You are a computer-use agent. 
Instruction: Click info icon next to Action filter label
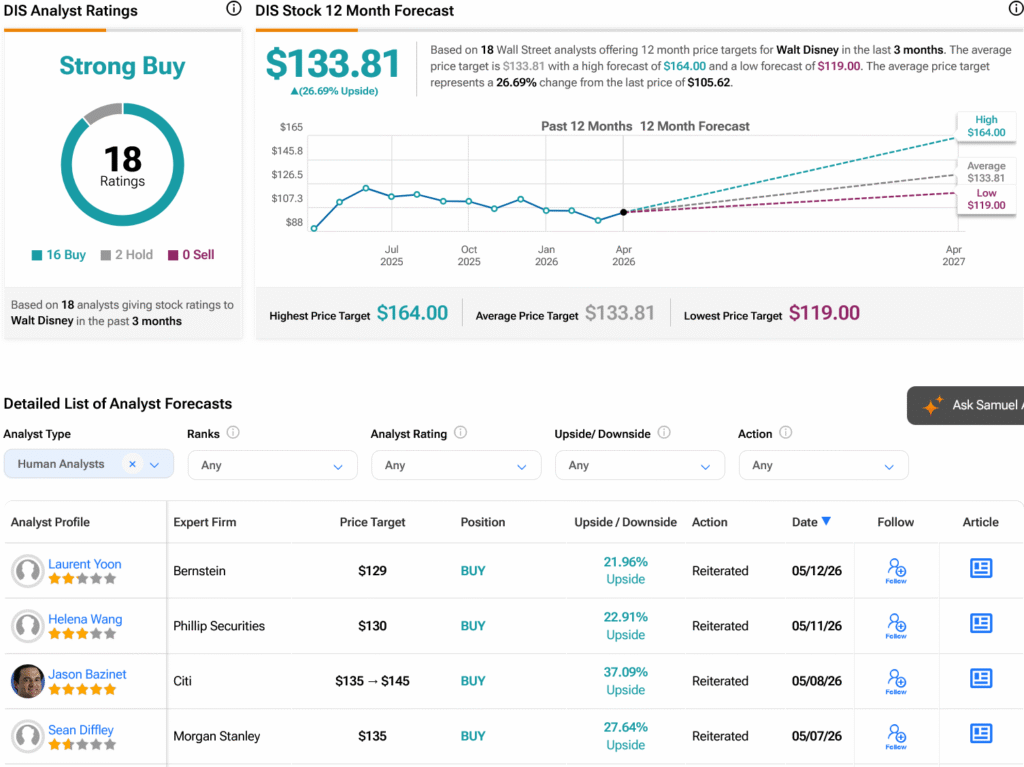[786, 432]
